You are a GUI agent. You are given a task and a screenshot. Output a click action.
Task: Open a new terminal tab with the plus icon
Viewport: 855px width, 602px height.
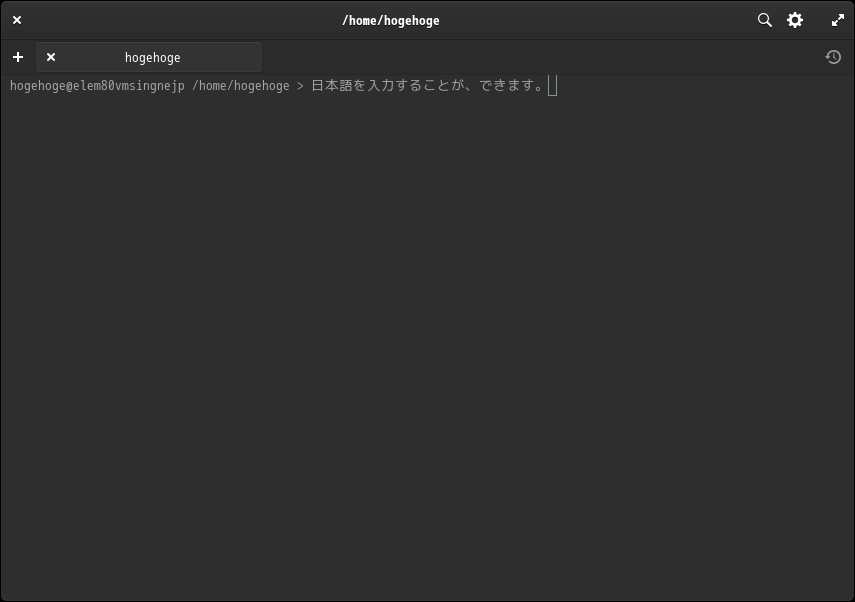pos(18,57)
